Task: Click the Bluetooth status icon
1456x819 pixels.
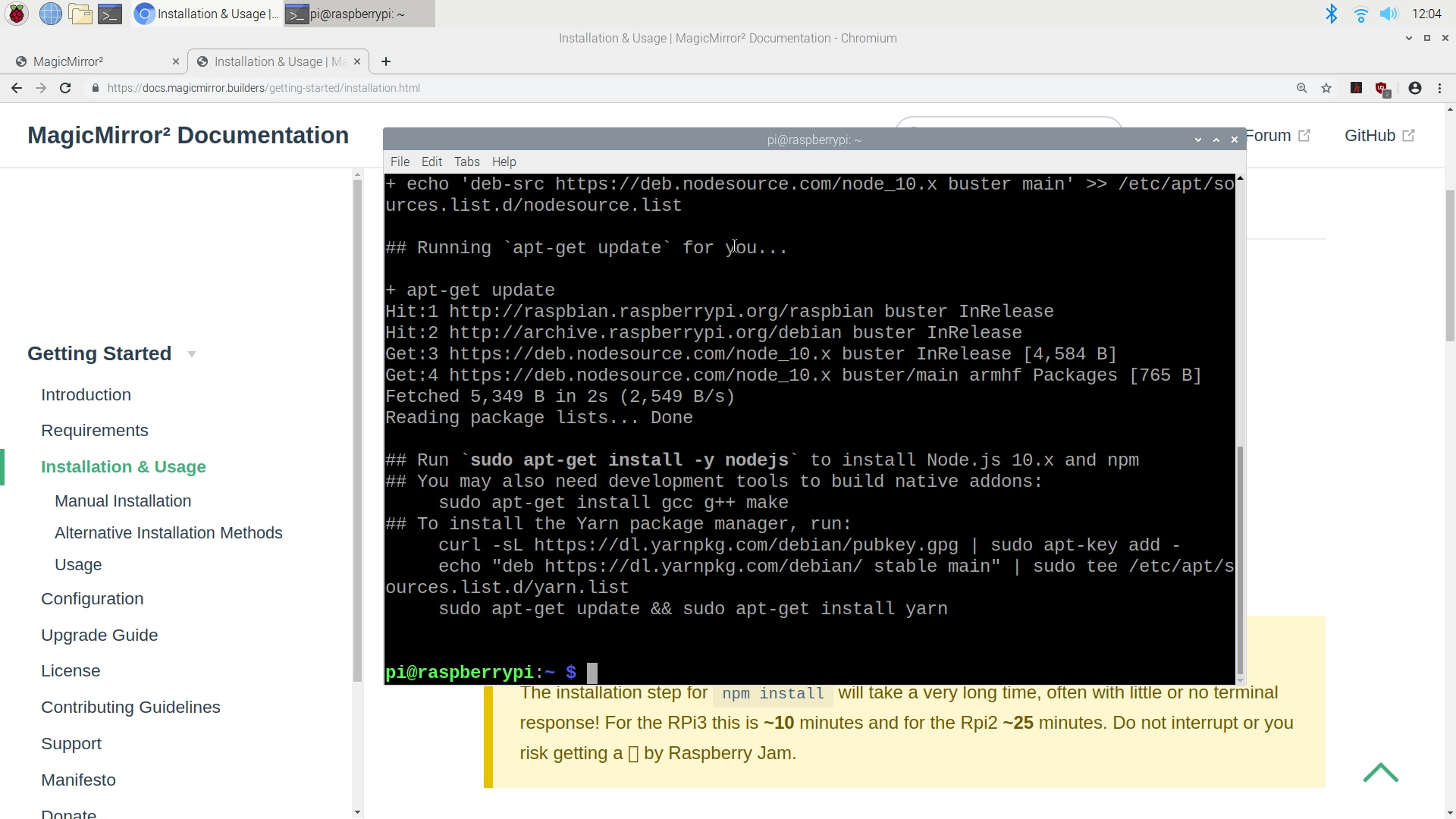Action: point(1331,13)
